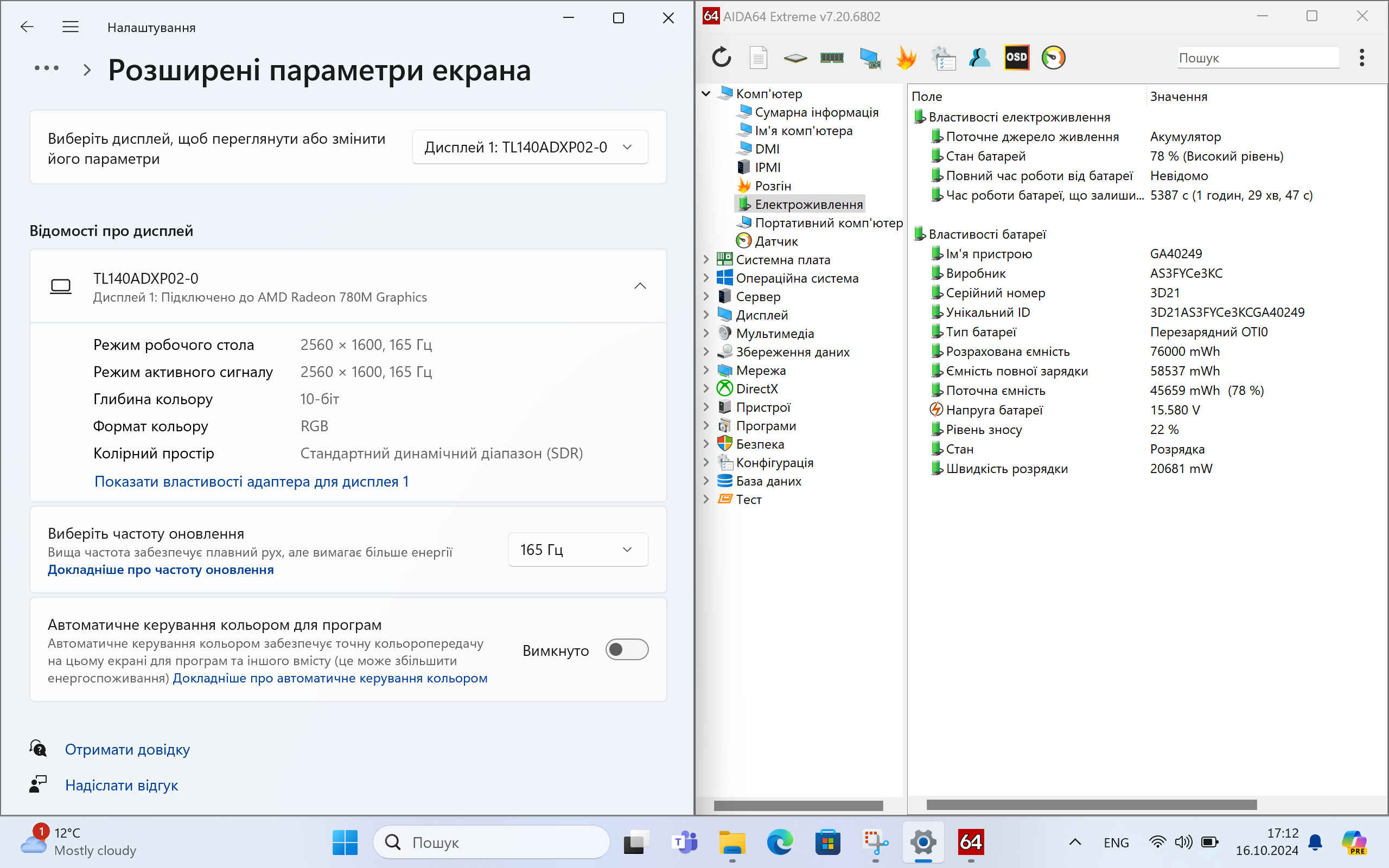Open File Explorer from the taskbar
The height and width of the screenshot is (868, 1389).
pyautogui.click(x=732, y=842)
